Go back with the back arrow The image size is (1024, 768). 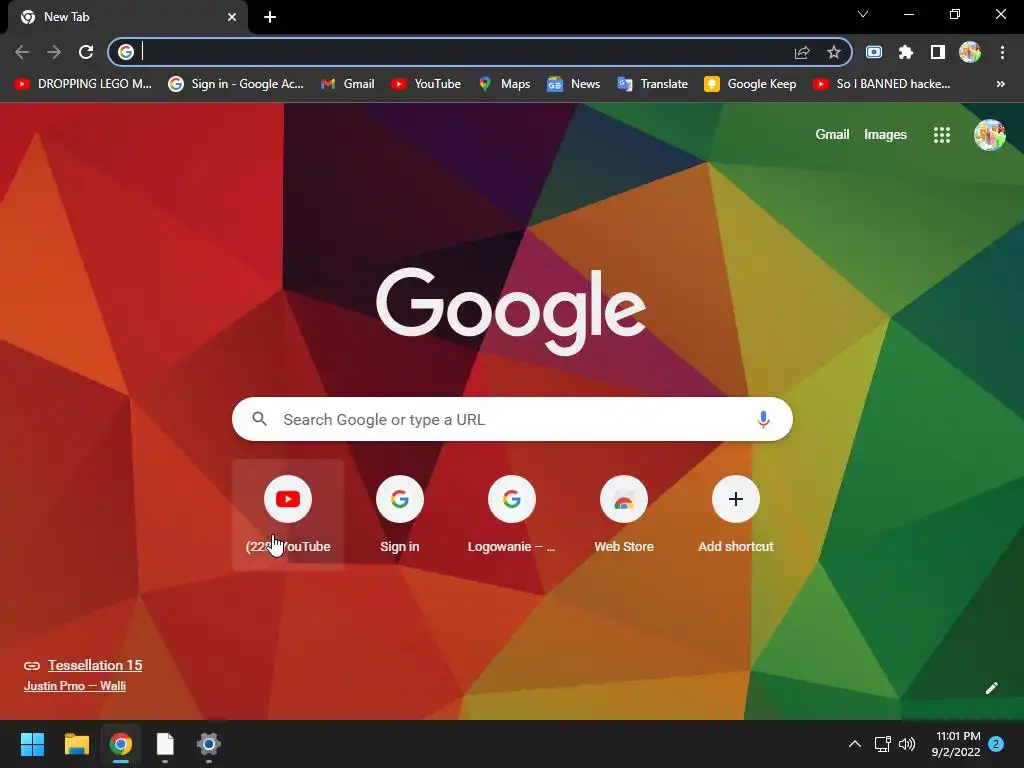(22, 52)
